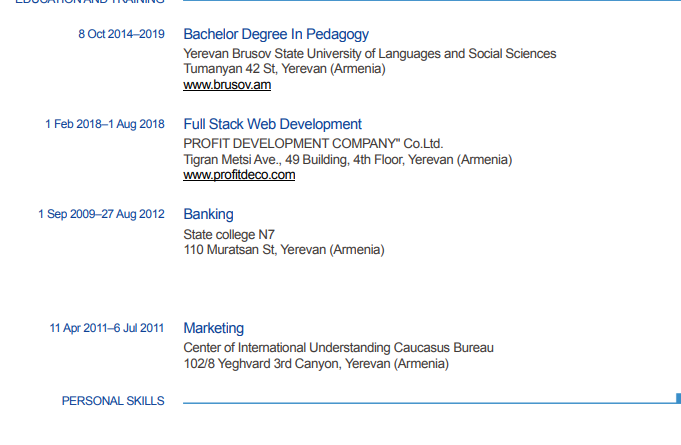Click the Center of International Understanding line
Viewport: 681px width, 445px height.
coord(338,348)
